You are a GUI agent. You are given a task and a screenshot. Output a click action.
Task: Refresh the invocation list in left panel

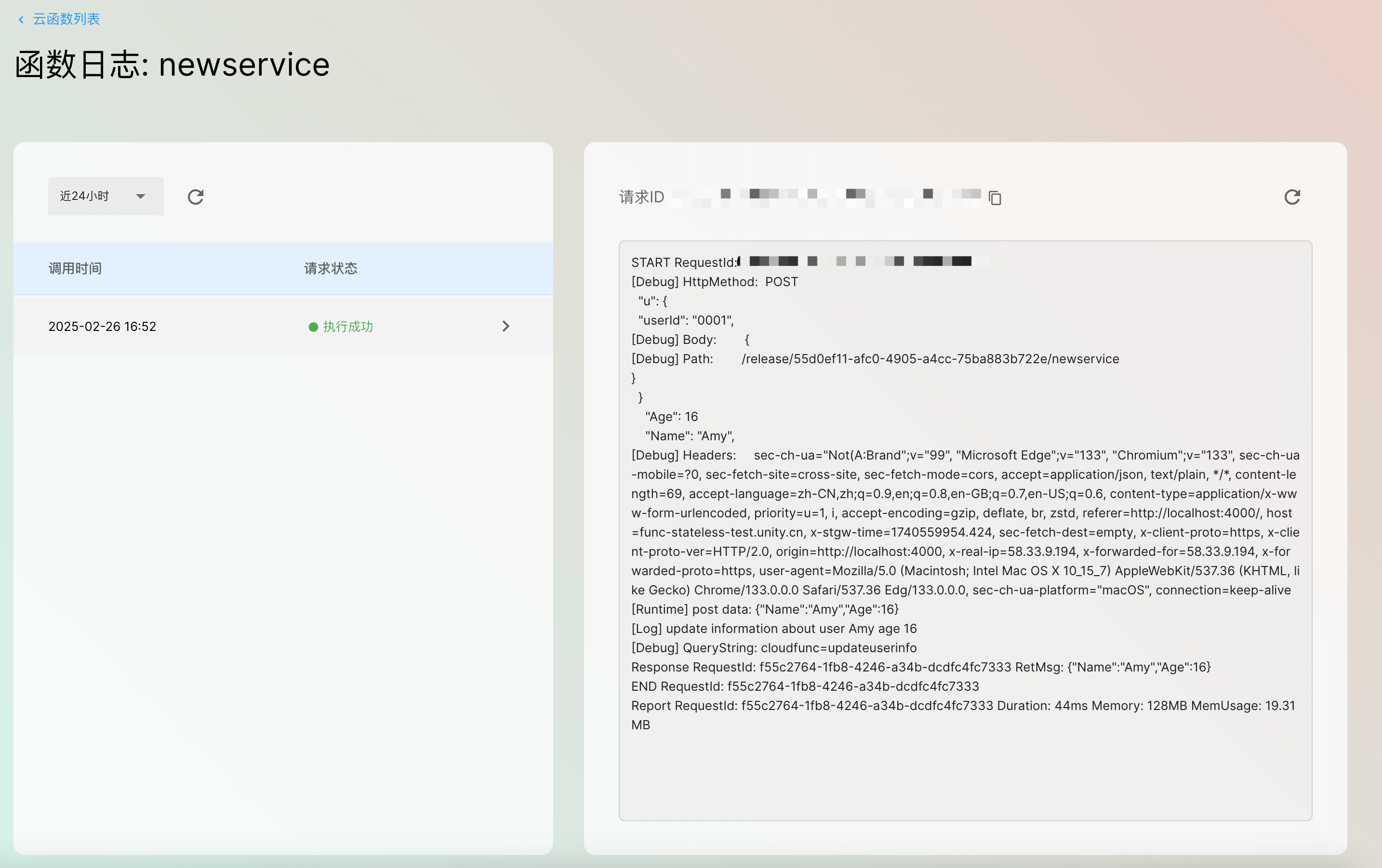pos(196,197)
